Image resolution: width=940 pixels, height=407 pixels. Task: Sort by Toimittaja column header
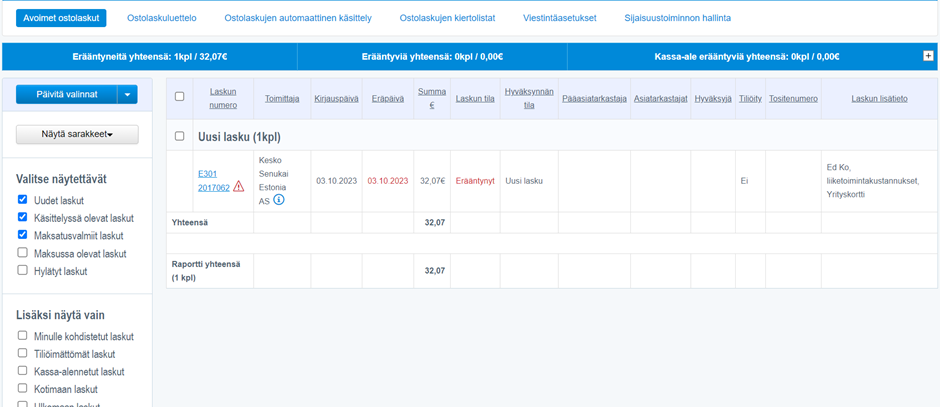(282, 98)
